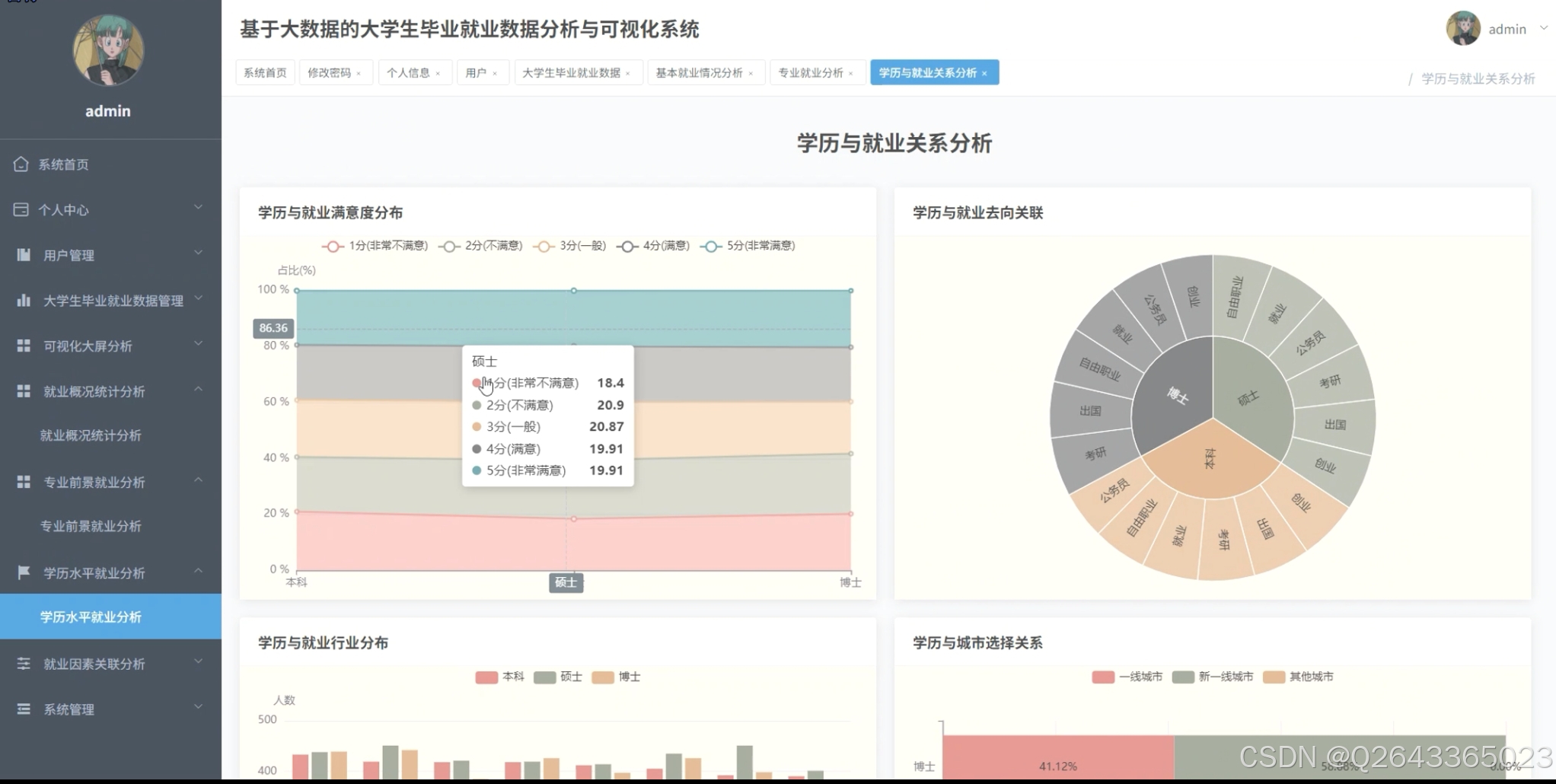Click the 用户管理 icon in sidebar
The image size is (1556, 784).
click(21, 255)
